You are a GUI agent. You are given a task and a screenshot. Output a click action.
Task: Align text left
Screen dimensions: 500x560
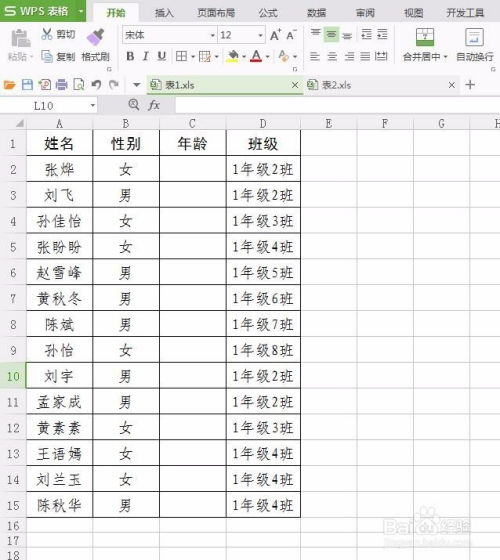tap(315, 56)
